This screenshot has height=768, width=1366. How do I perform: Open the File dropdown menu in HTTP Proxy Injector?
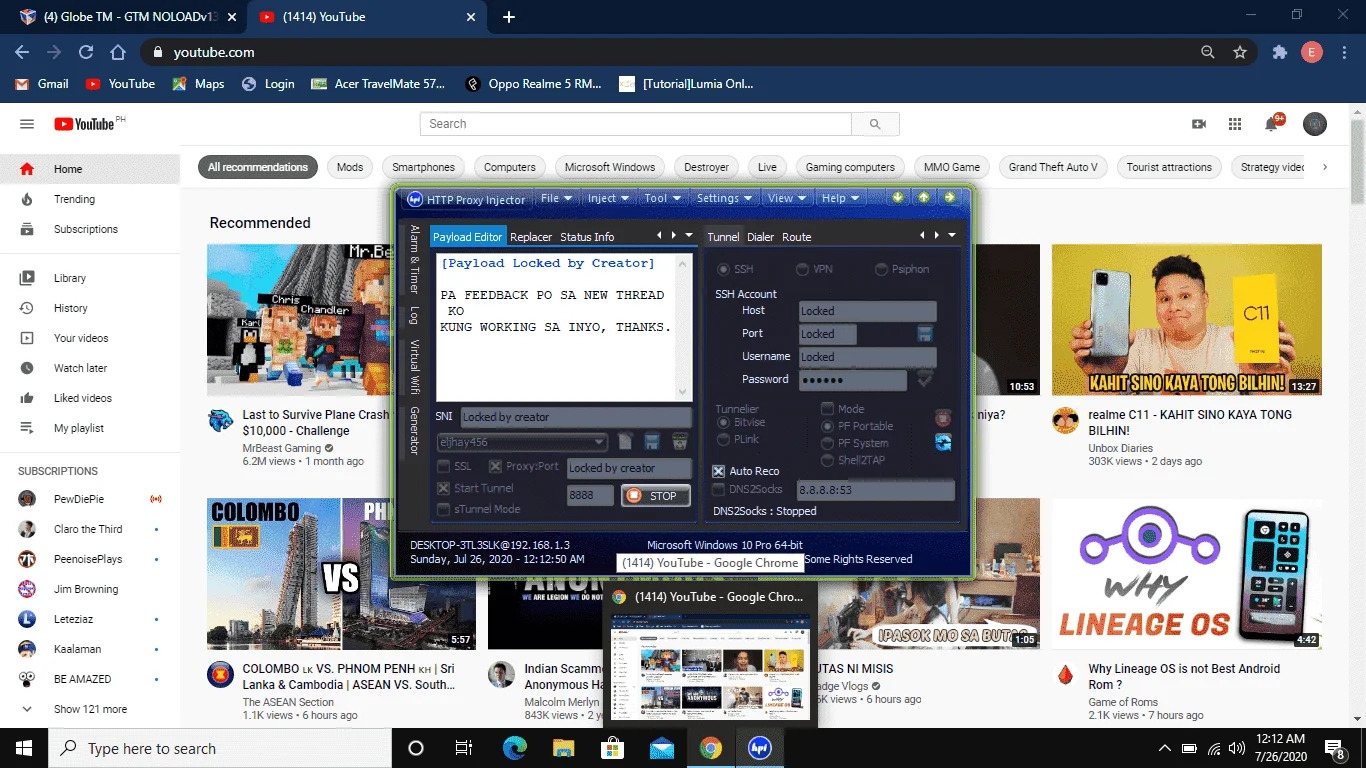pyautogui.click(x=557, y=198)
